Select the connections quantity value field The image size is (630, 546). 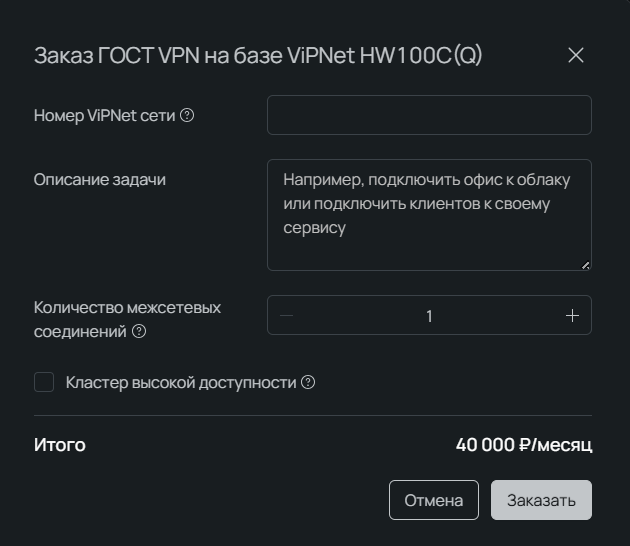coord(429,316)
